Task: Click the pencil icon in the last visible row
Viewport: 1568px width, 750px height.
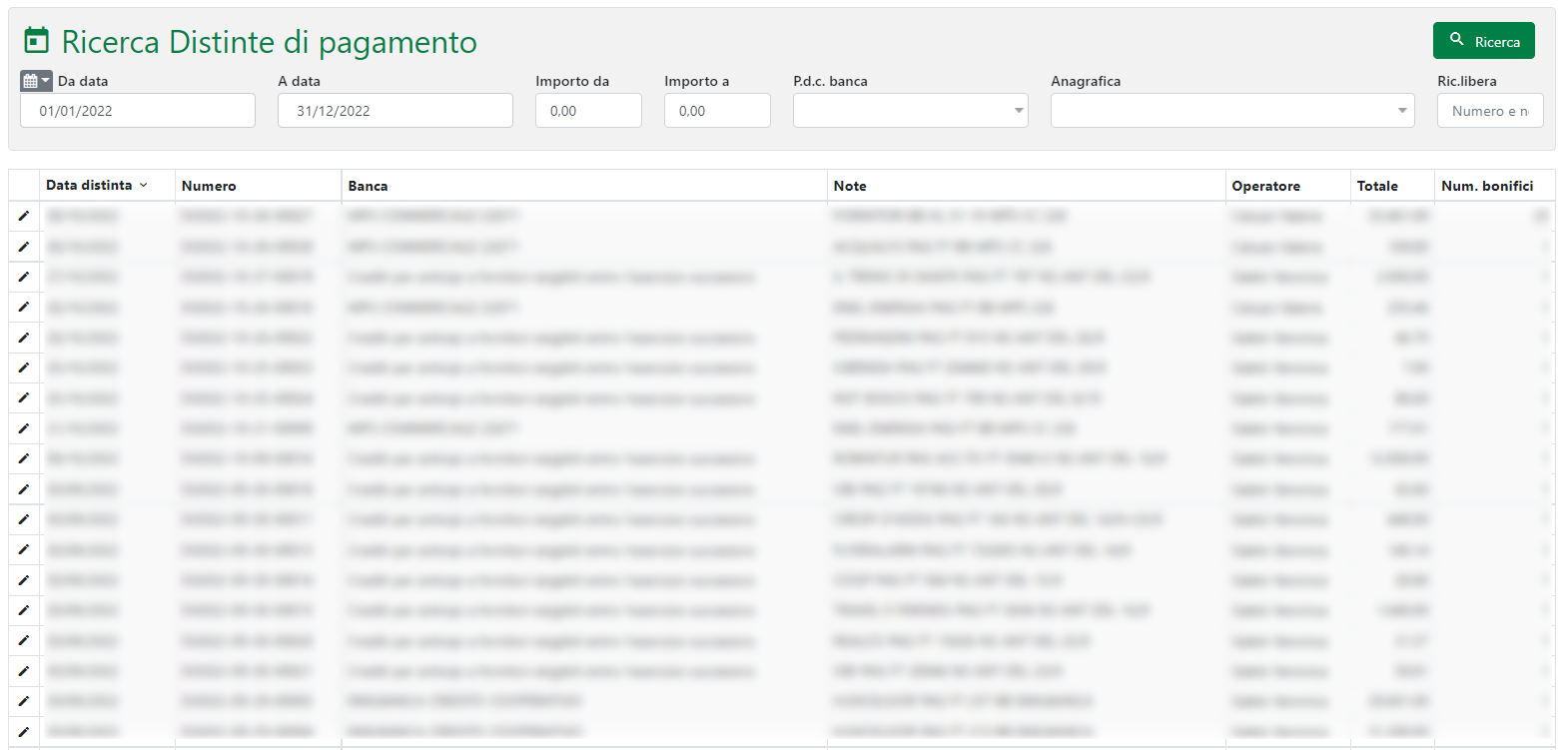Action: (24, 731)
